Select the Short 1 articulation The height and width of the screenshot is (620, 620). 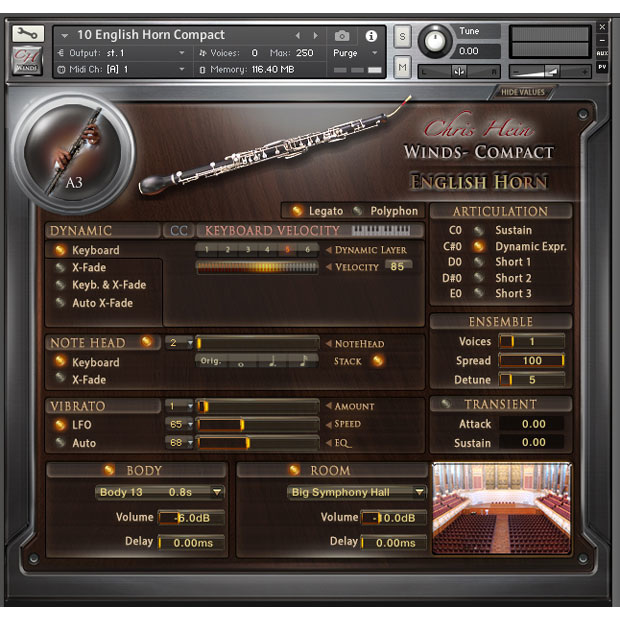[x=513, y=262]
